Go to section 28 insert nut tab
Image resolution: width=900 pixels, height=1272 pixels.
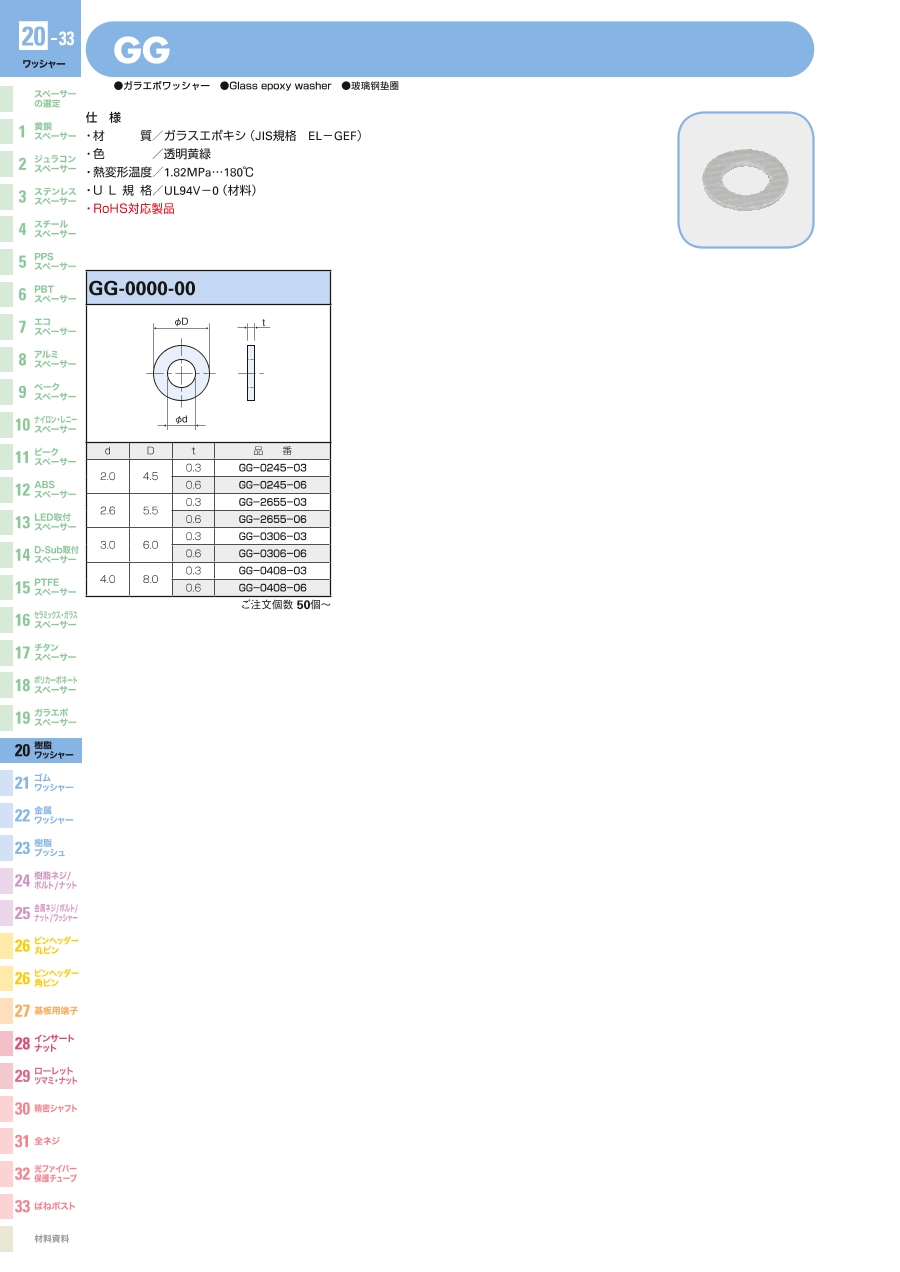pos(41,1043)
